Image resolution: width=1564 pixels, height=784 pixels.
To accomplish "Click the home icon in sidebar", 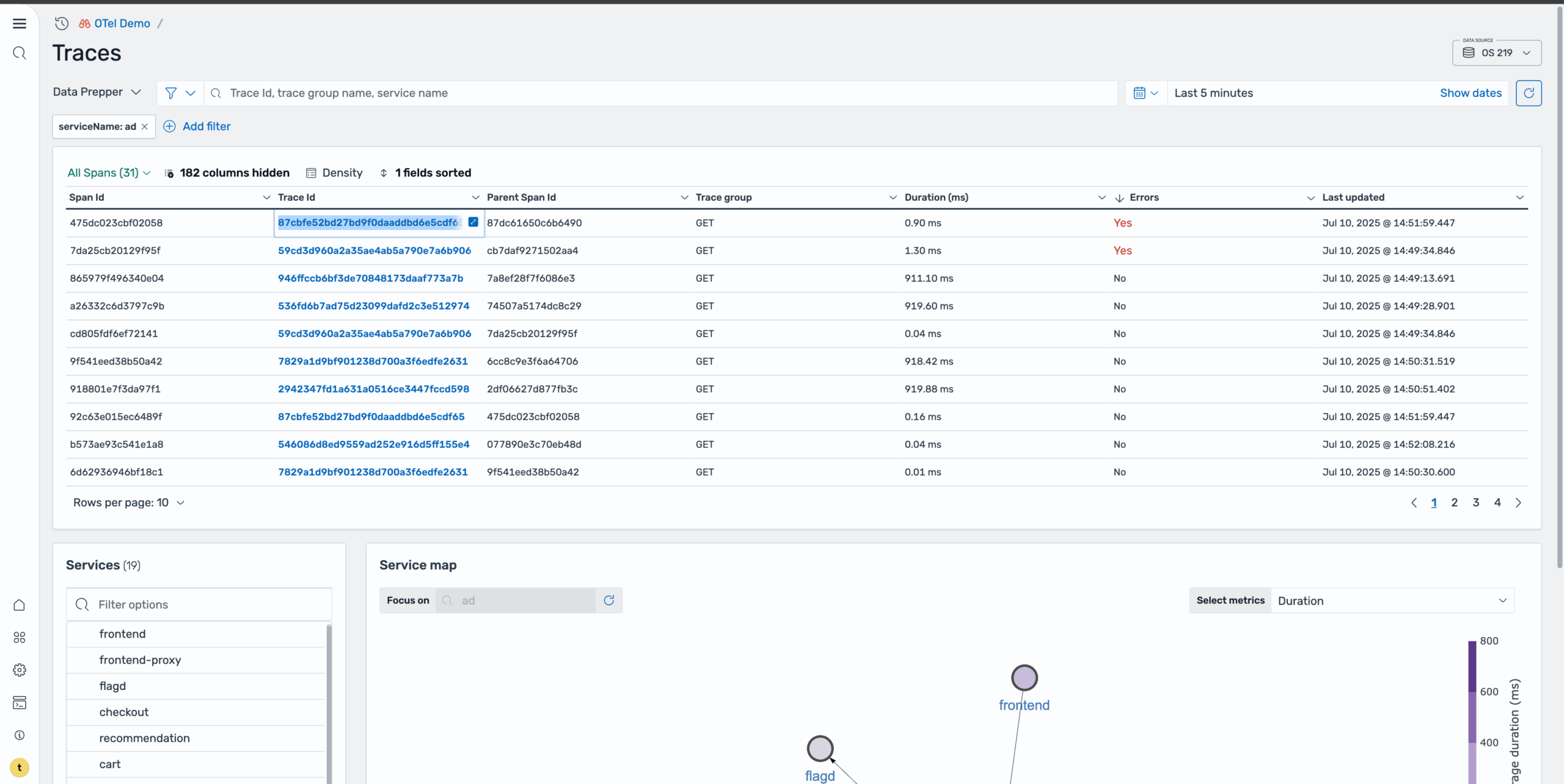I will pos(20,604).
